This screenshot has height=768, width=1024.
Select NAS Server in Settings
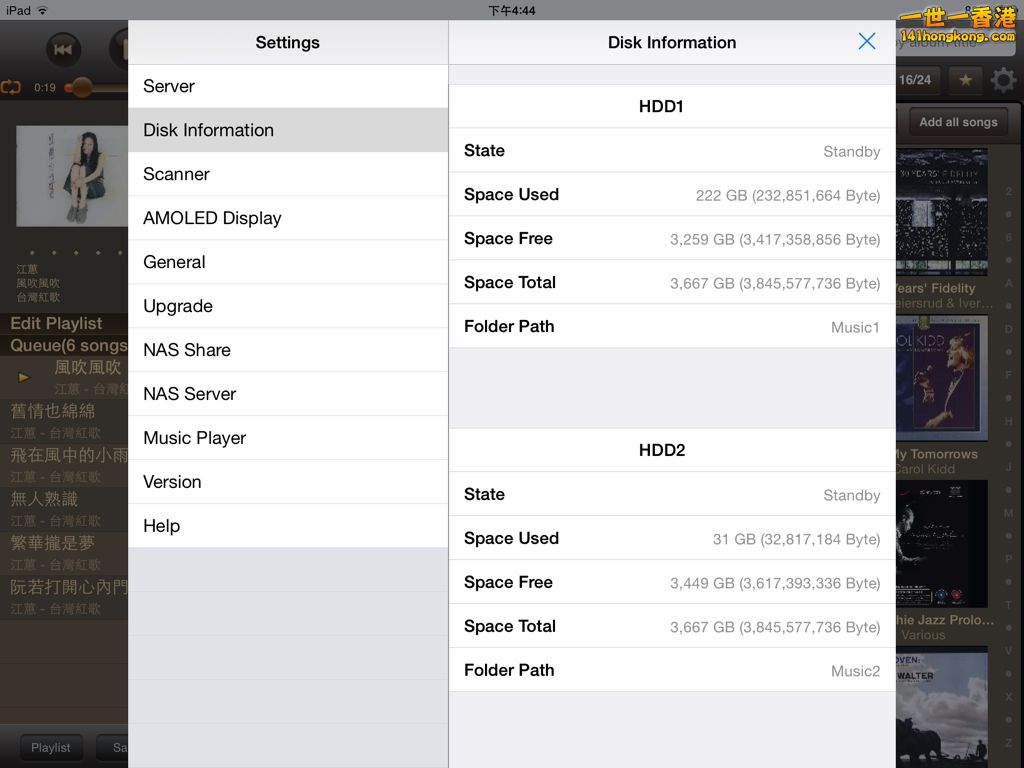288,394
